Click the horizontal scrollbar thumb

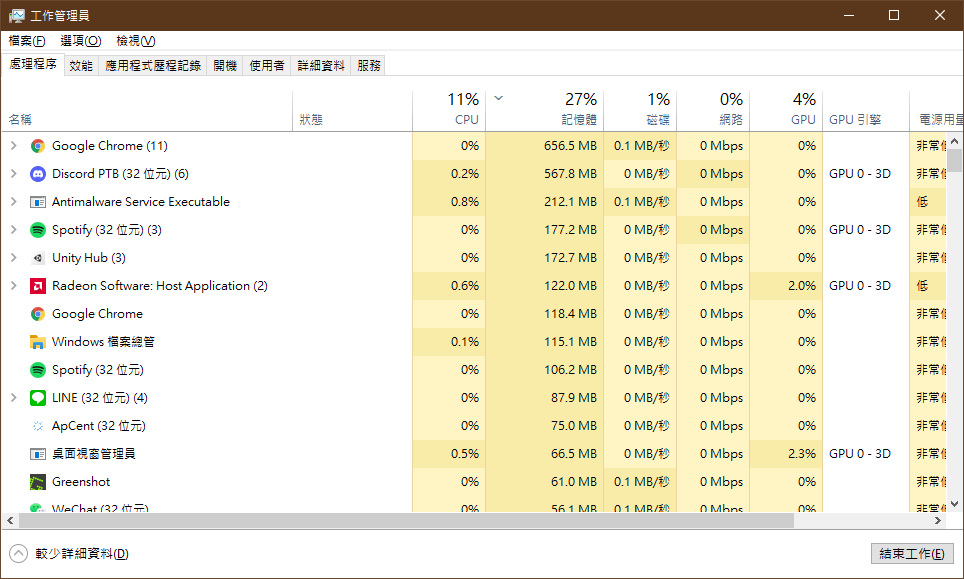pos(406,521)
